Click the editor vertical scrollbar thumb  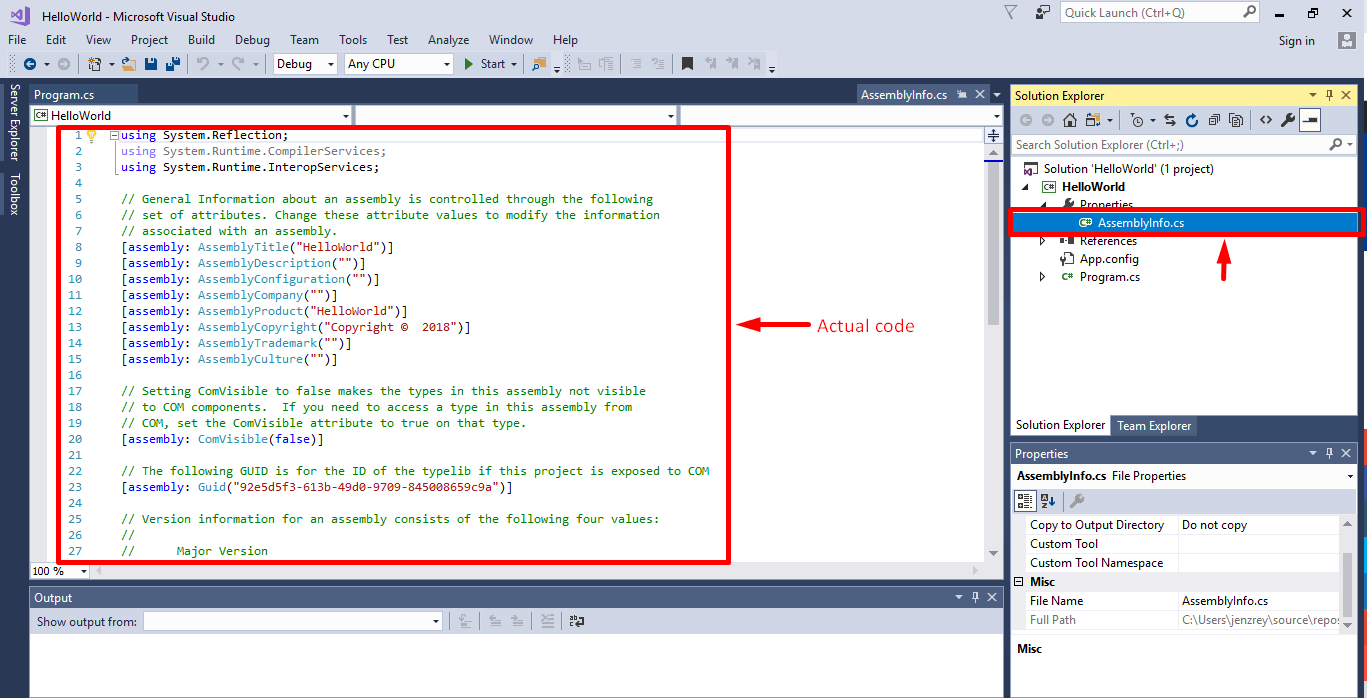click(x=993, y=244)
